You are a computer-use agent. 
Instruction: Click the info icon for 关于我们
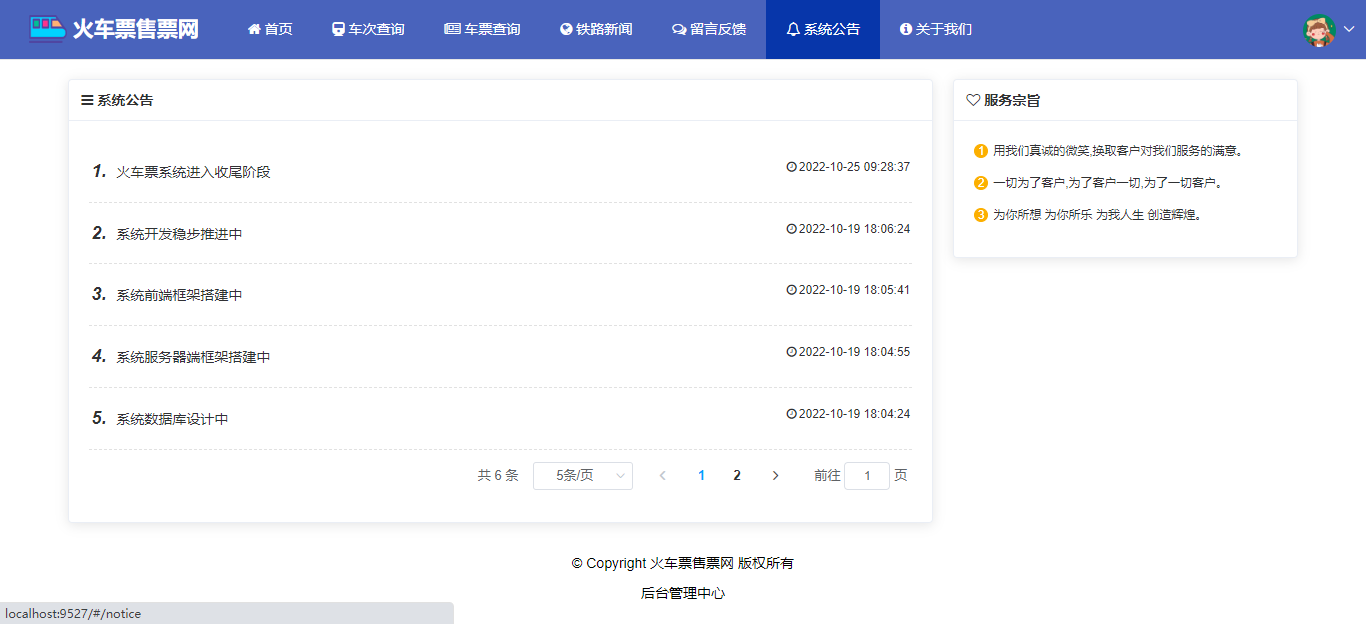click(x=906, y=29)
